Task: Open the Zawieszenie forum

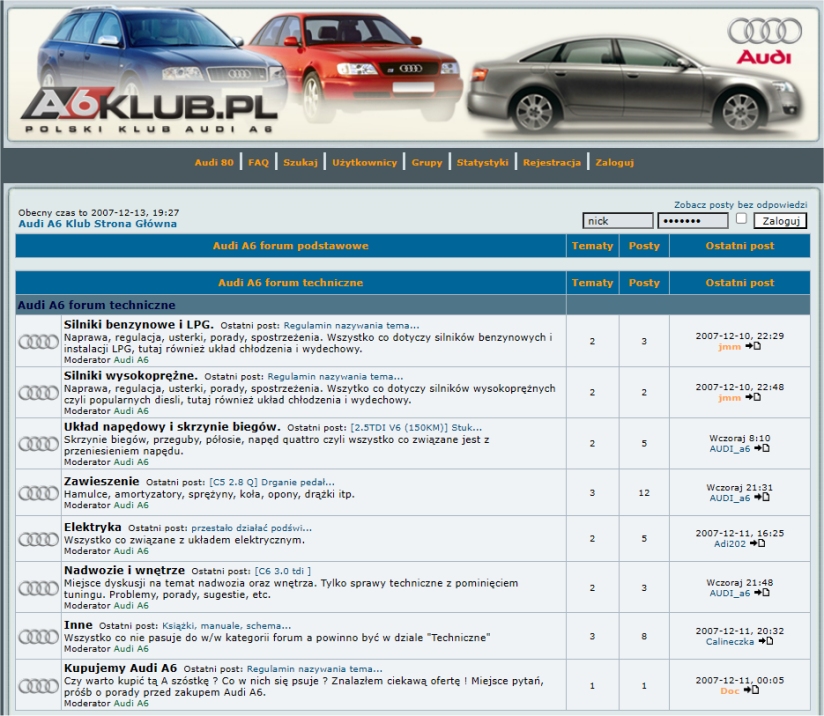Action: point(101,481)
